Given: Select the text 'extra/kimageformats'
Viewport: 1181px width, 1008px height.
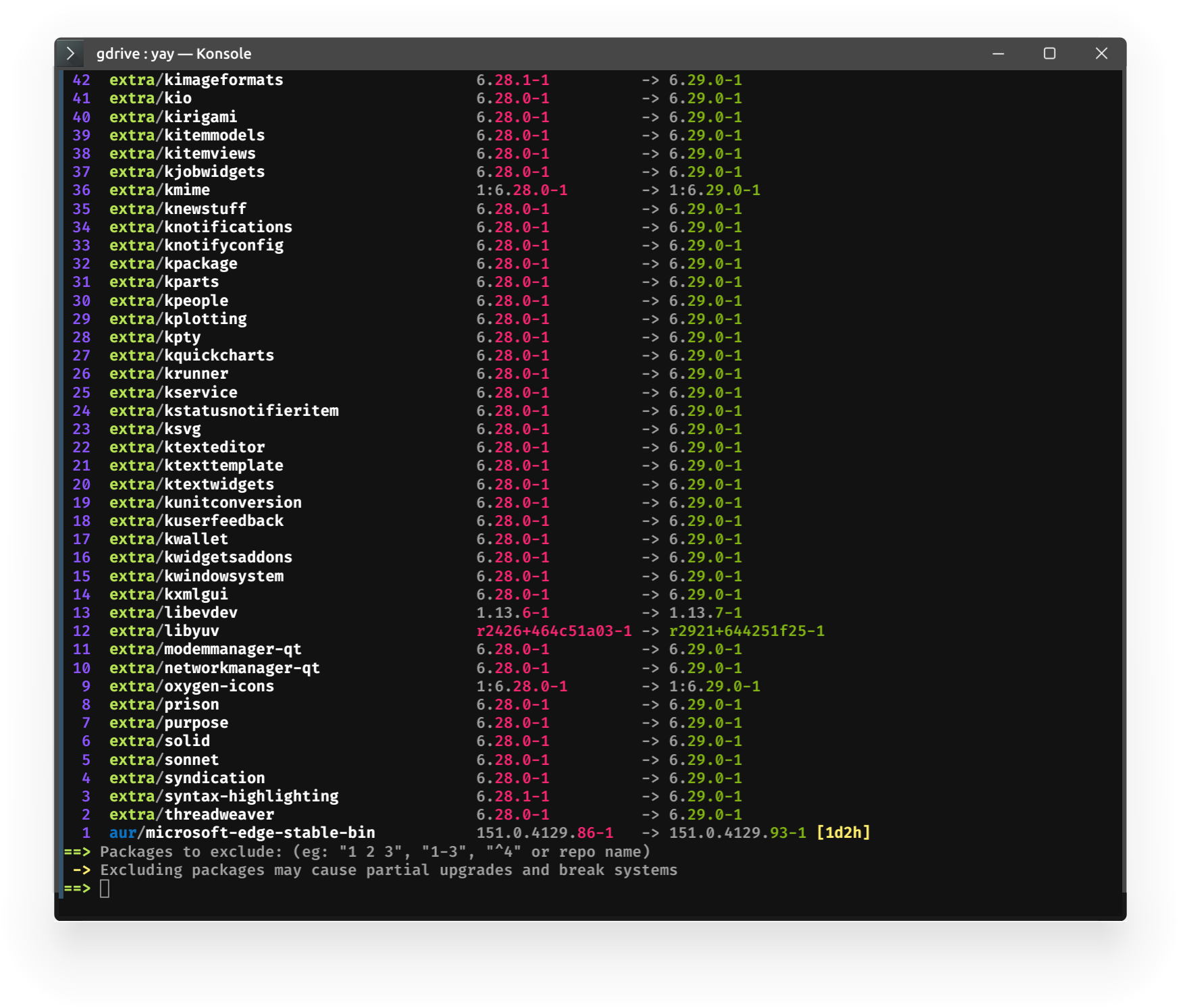Looking at the screenshot, I should point(196,80).
